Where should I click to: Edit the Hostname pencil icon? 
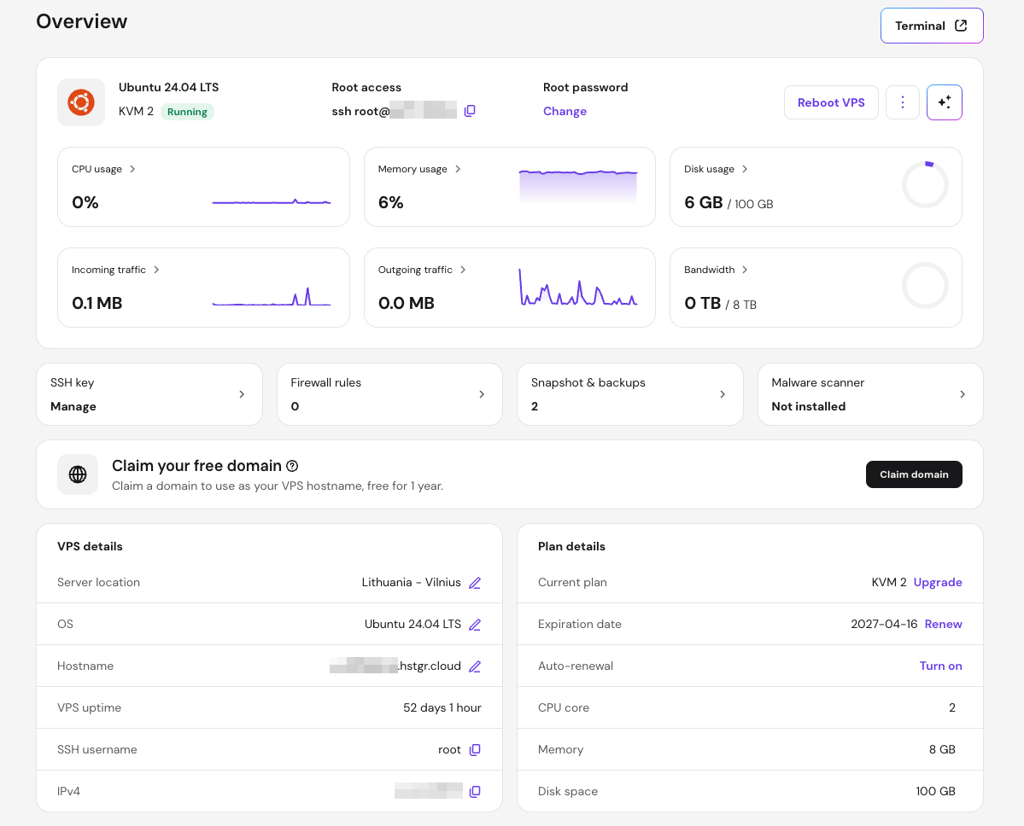tap(475, 667)
